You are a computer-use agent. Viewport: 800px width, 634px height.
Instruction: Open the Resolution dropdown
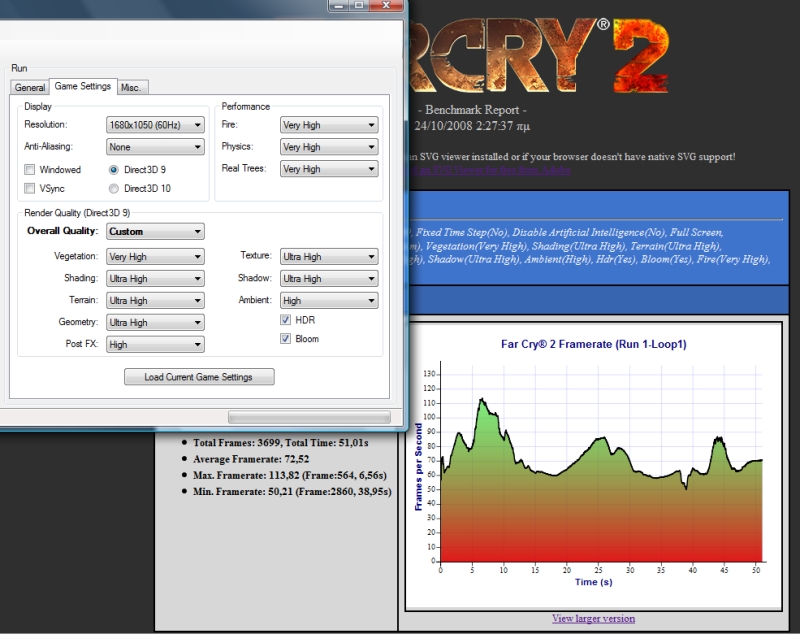tap(155, 125)
